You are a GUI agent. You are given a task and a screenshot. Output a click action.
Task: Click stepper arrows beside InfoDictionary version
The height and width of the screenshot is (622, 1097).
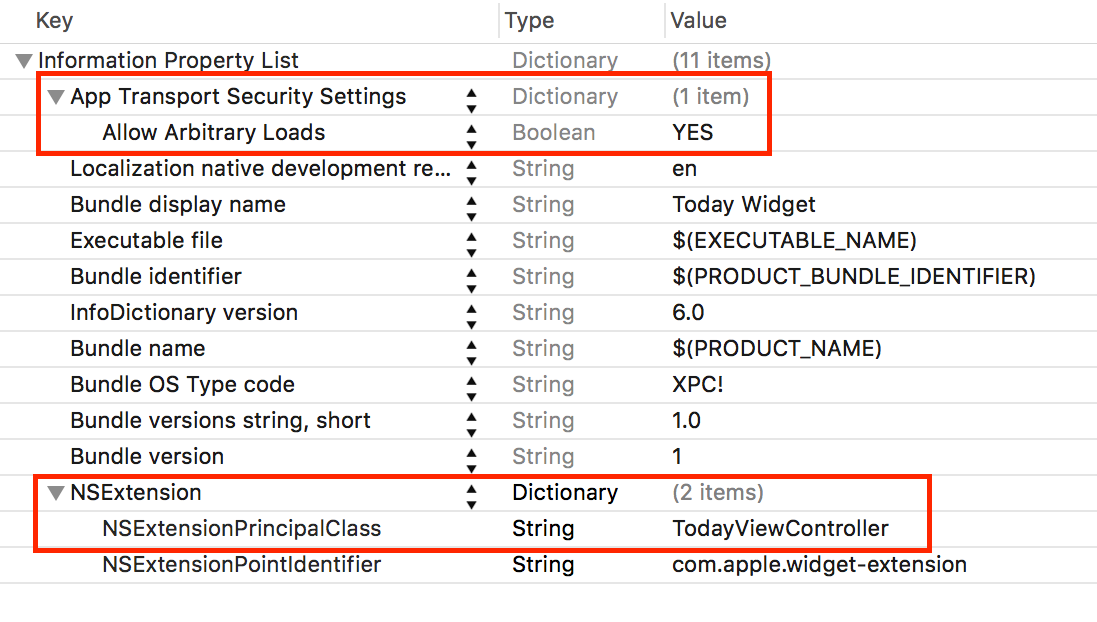click(472, 313)
